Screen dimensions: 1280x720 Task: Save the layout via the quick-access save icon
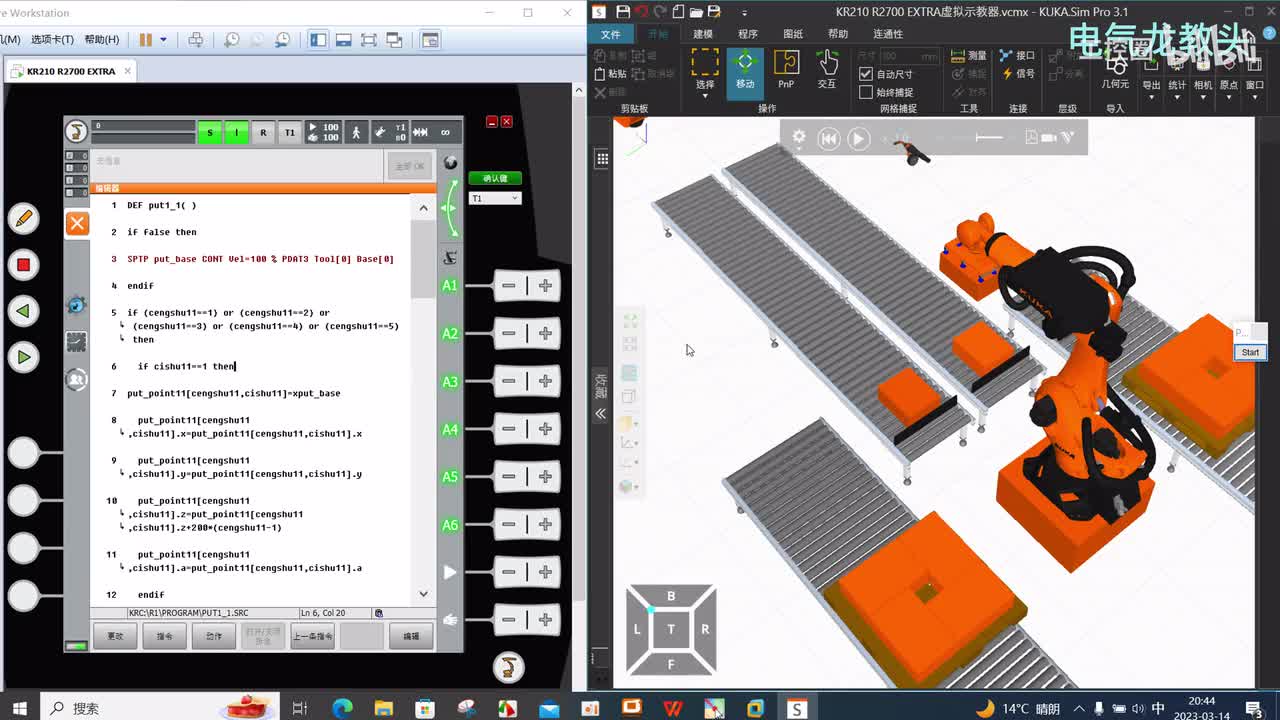tap(623, 12)
